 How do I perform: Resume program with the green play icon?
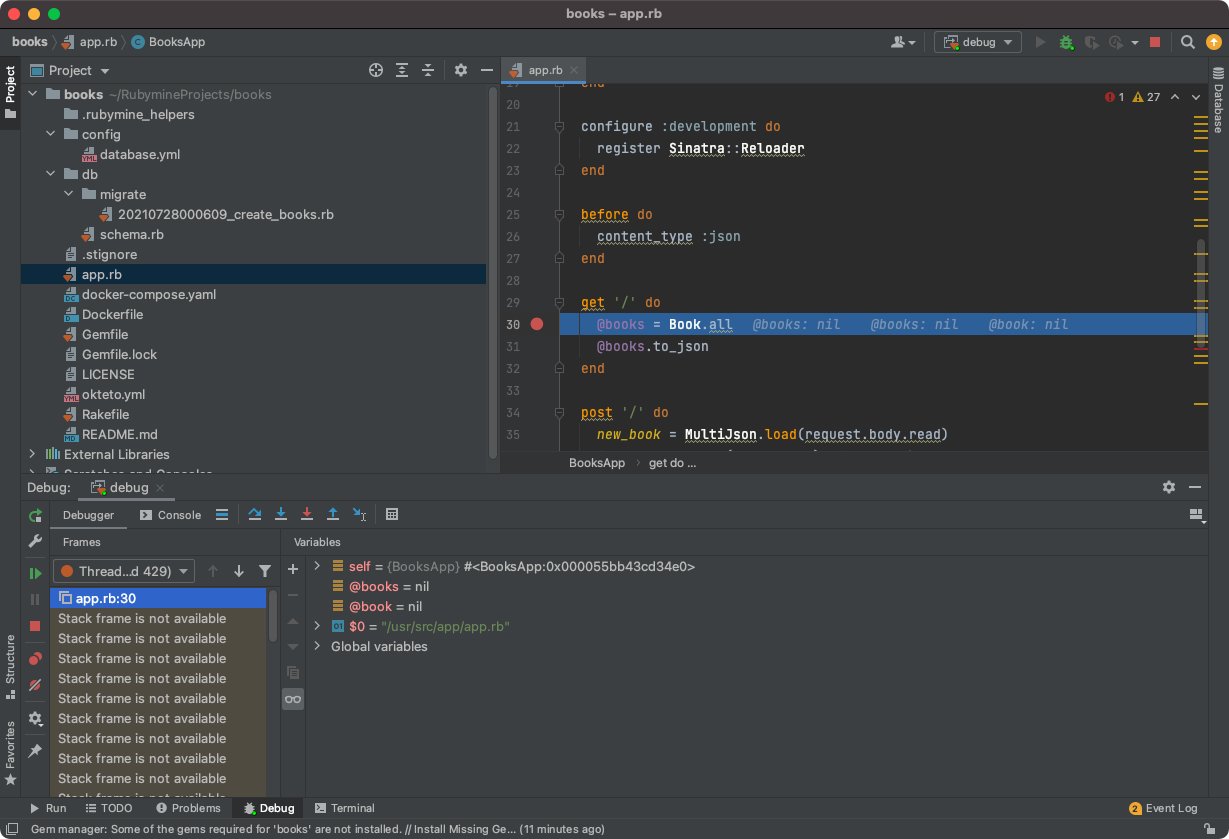35,573
